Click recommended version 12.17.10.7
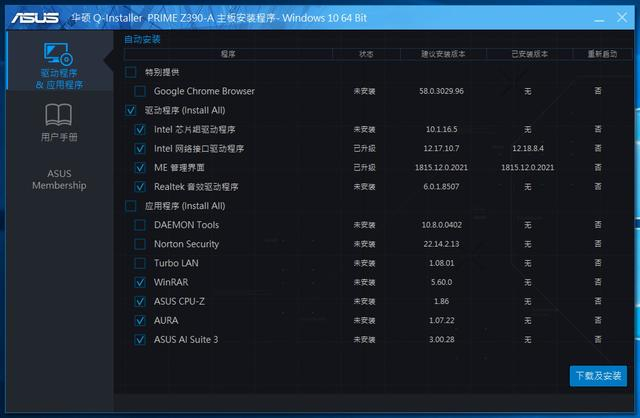This screenshot has width=640, height=418. 442,149
